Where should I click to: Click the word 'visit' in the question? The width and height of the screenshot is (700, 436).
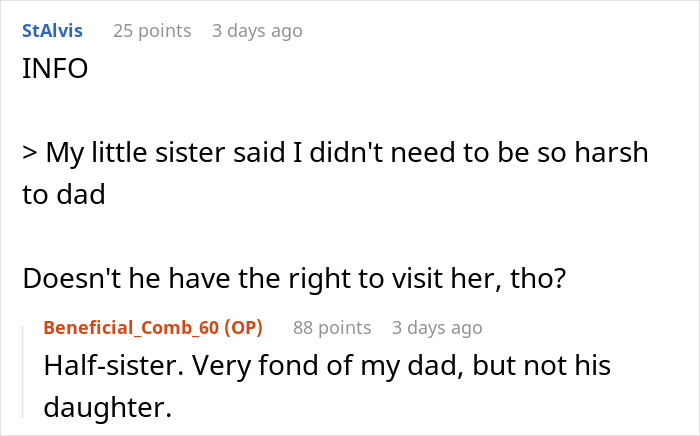point(405,277)
